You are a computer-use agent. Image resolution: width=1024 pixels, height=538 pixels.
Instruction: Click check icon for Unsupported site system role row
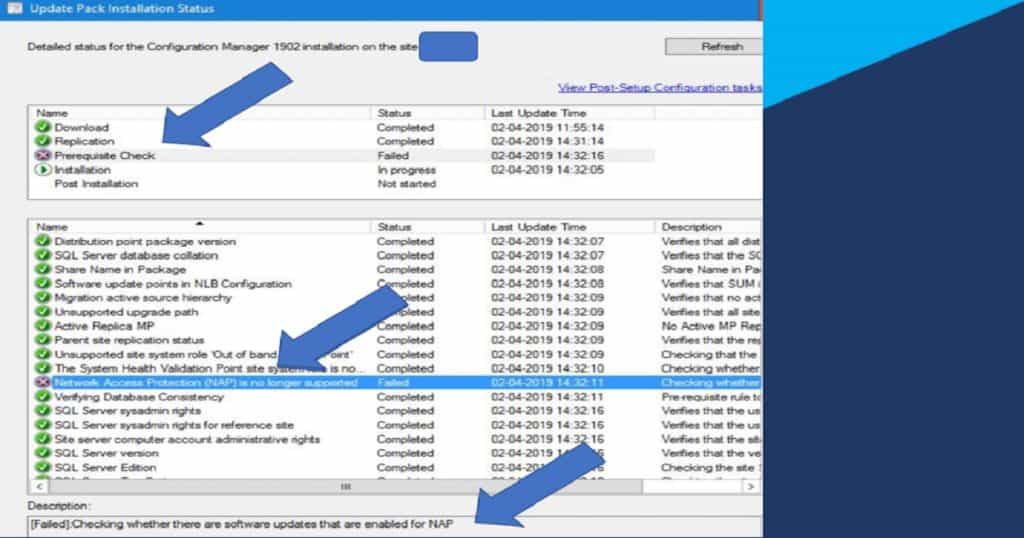[43, 354]
